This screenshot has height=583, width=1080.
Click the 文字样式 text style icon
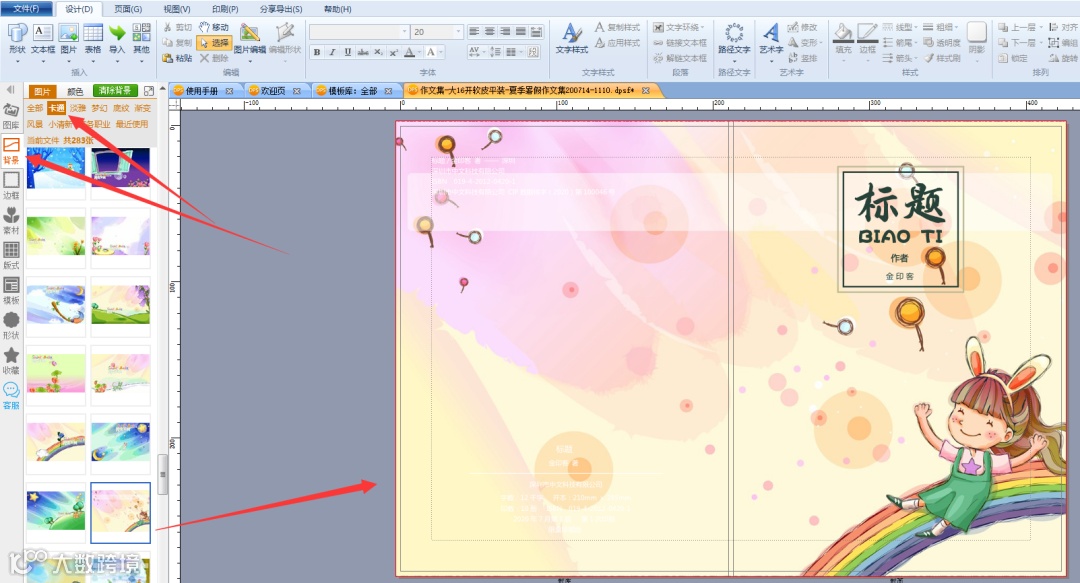pyautogui.click(x=572, y=39)
